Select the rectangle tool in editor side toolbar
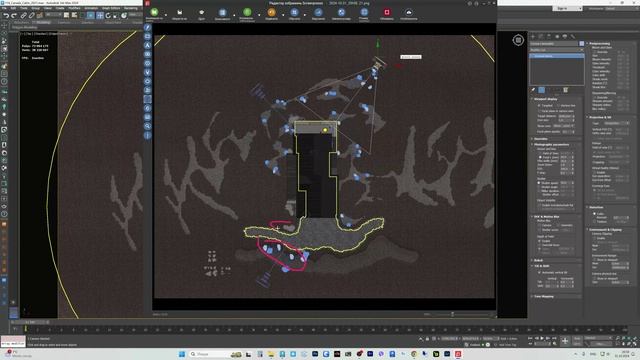Screen dimensions: 640x360 click(148, 36)
